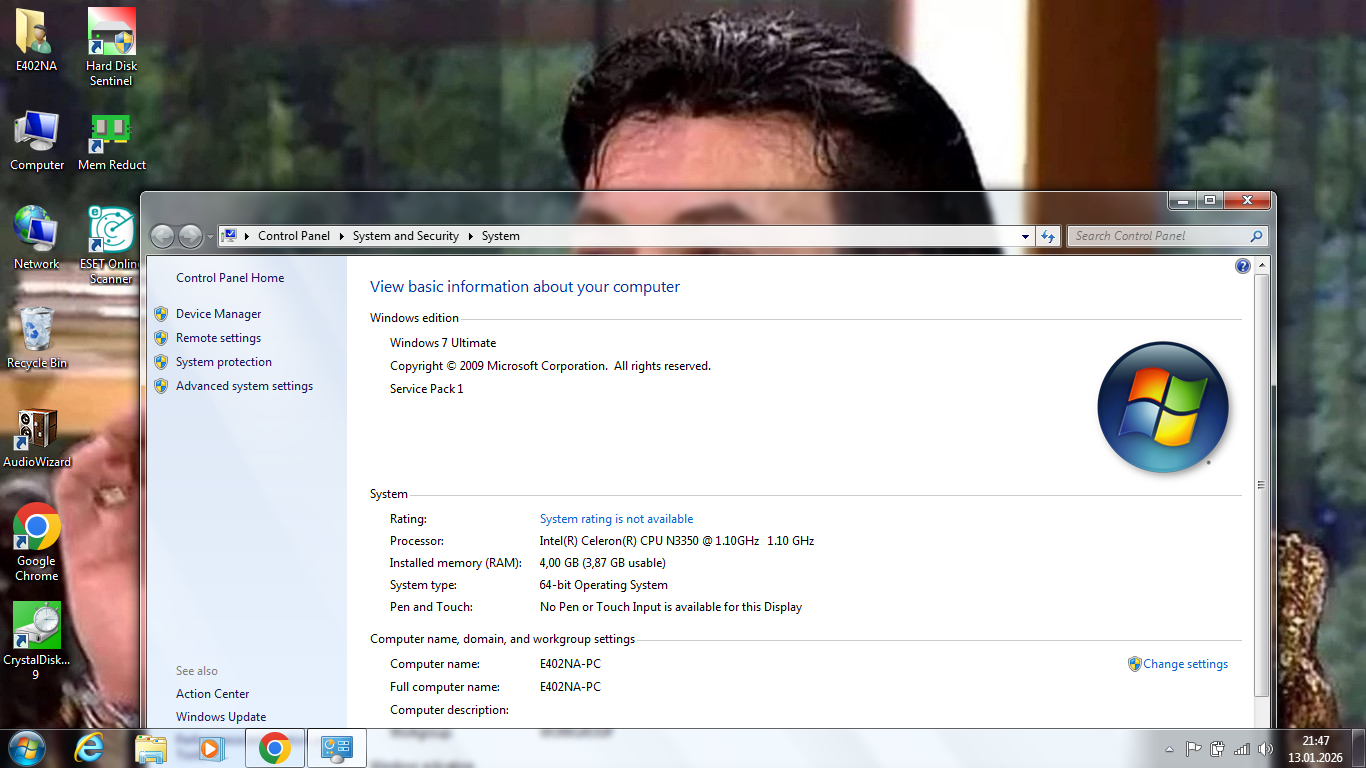The height and width of the screenshot is (768, 1366).
Task: Select Control Panel taskbar window button
Action: pyautogui.click(x=336, y=748)
